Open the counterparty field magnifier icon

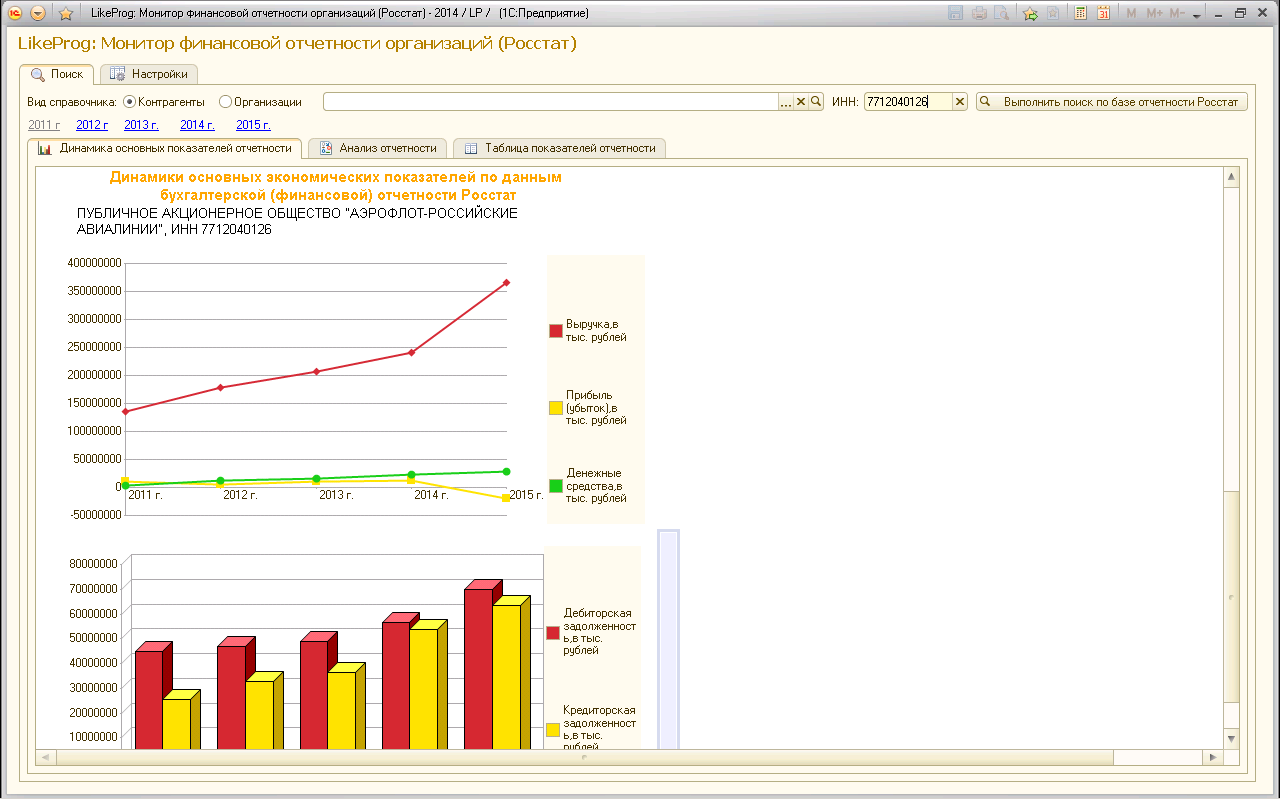point(816,101)
